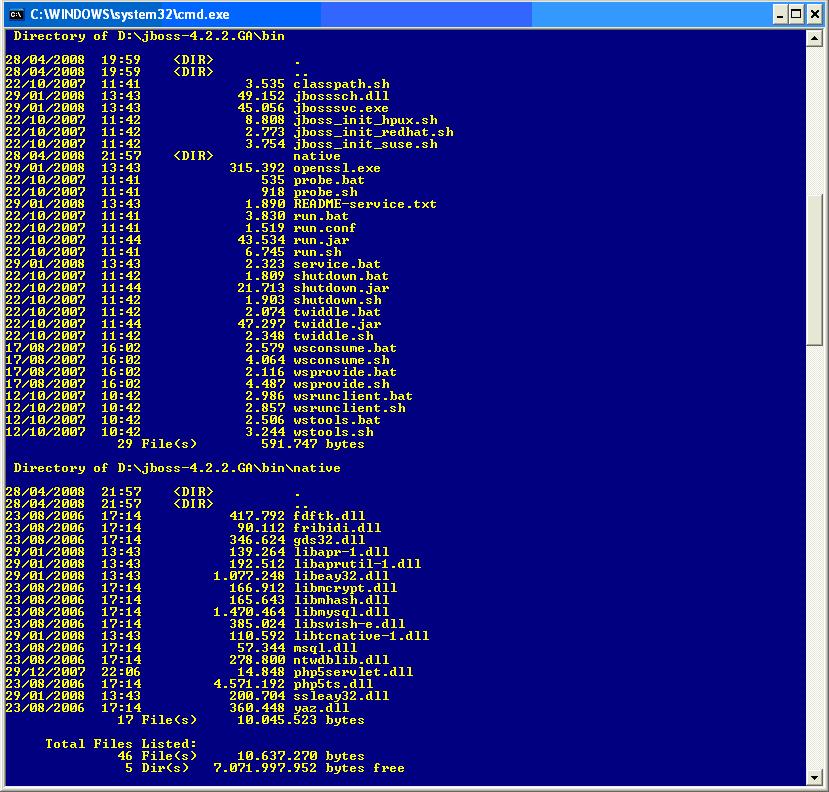Close the cmd.exe window
829x792 pixels.
[x=815, y=15]
